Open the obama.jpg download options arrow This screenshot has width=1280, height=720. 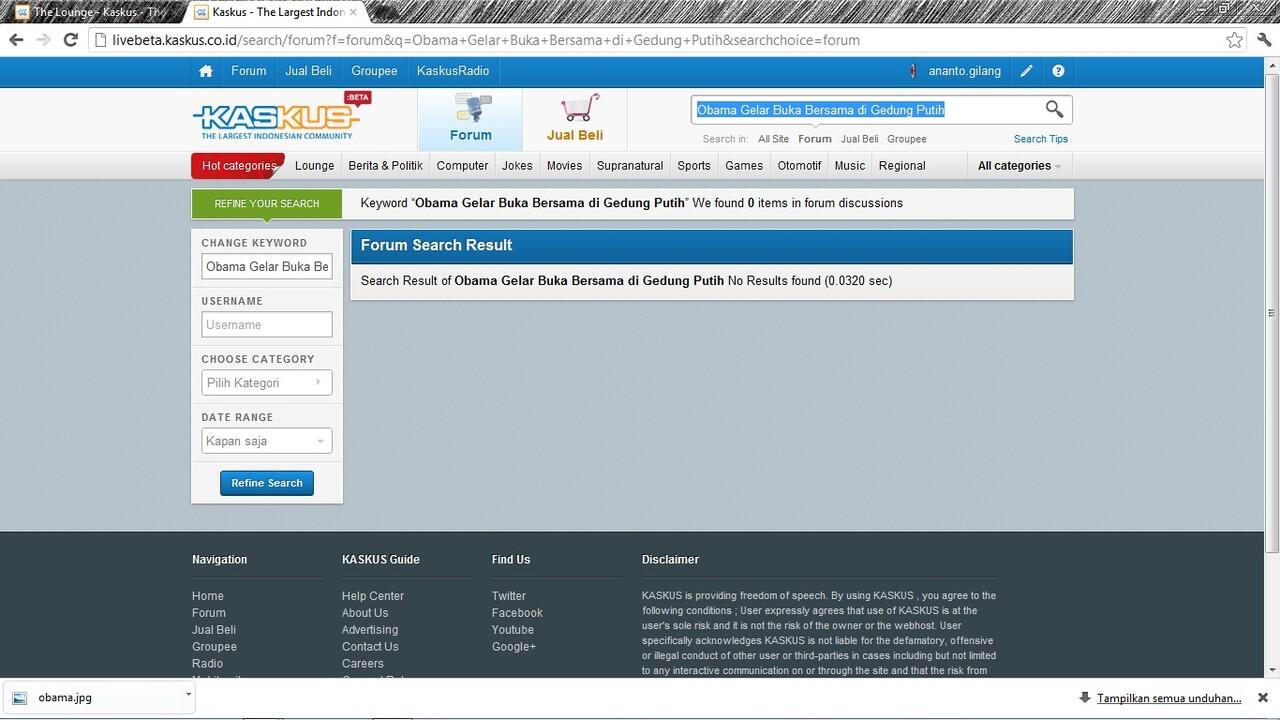188,693
